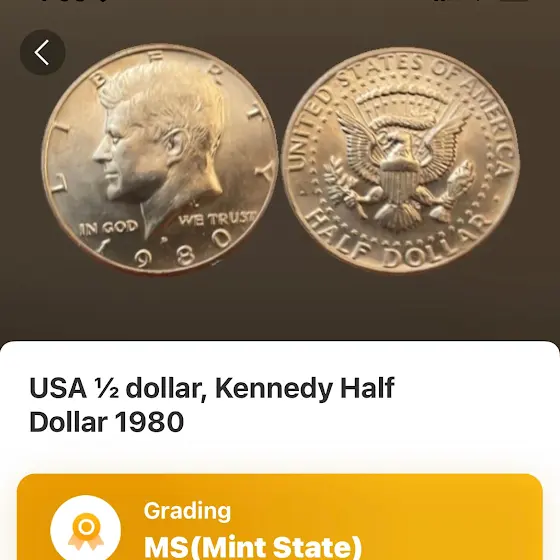Go back using the left chevron button

[42, 52]
